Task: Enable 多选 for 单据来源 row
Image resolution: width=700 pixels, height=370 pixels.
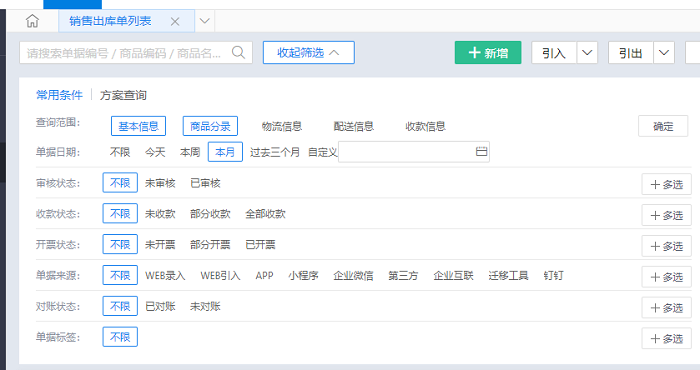Action: (x=667, y=277)
